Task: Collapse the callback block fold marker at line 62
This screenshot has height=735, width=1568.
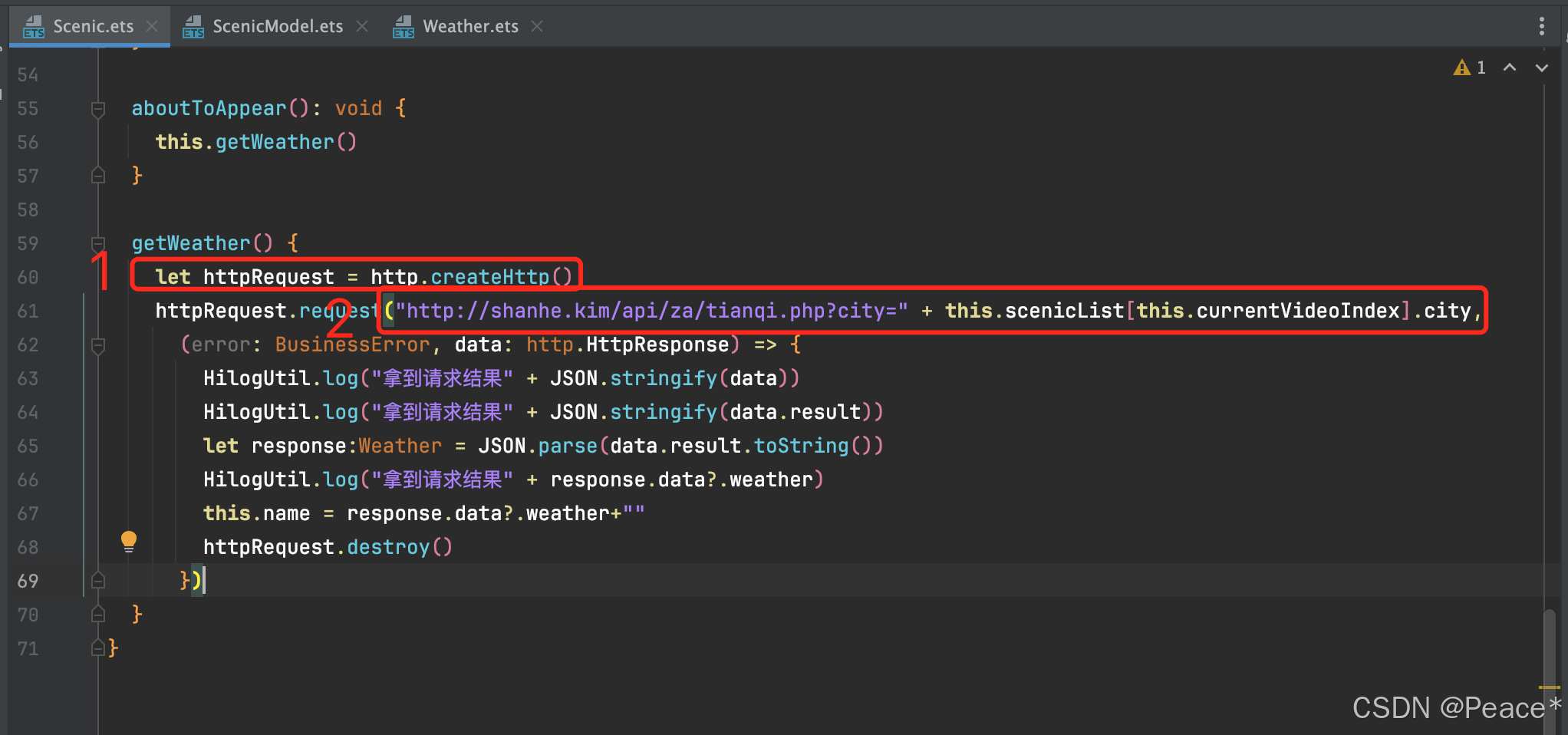Action: 97,344
